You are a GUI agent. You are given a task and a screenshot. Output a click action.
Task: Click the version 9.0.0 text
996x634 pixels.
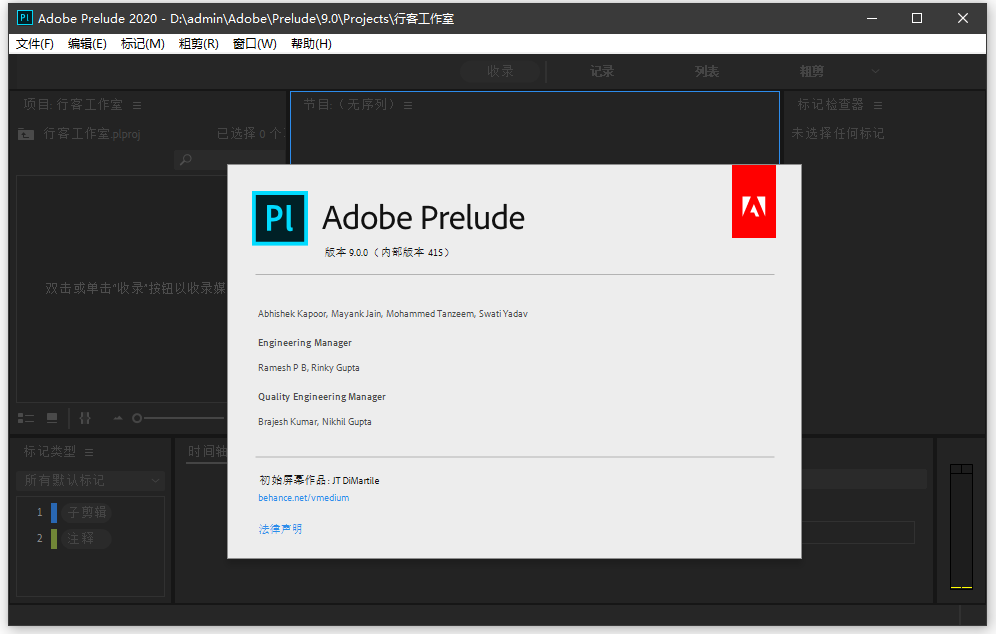tap(387, 252)
